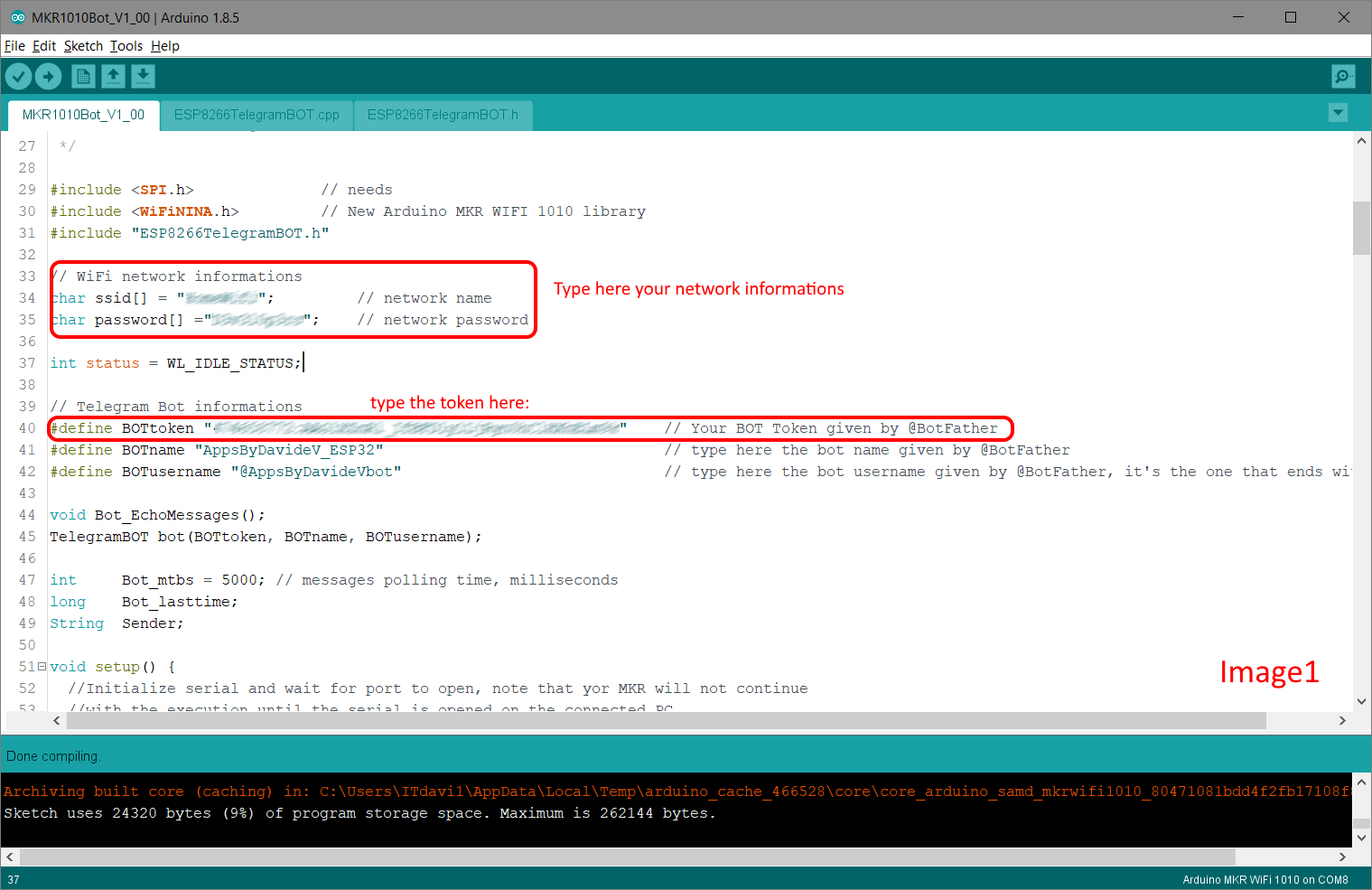Click the Upload arrow icon

point(49,76)
